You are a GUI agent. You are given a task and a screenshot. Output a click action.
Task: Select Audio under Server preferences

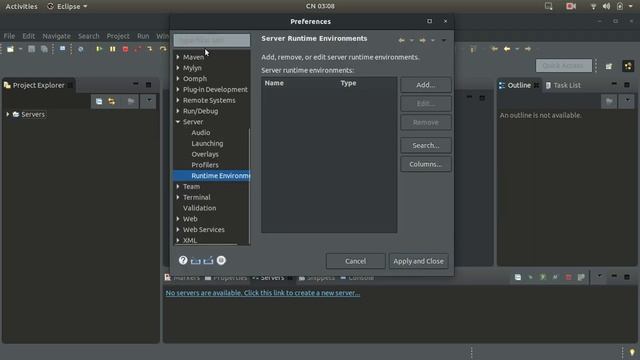(201, 133)
